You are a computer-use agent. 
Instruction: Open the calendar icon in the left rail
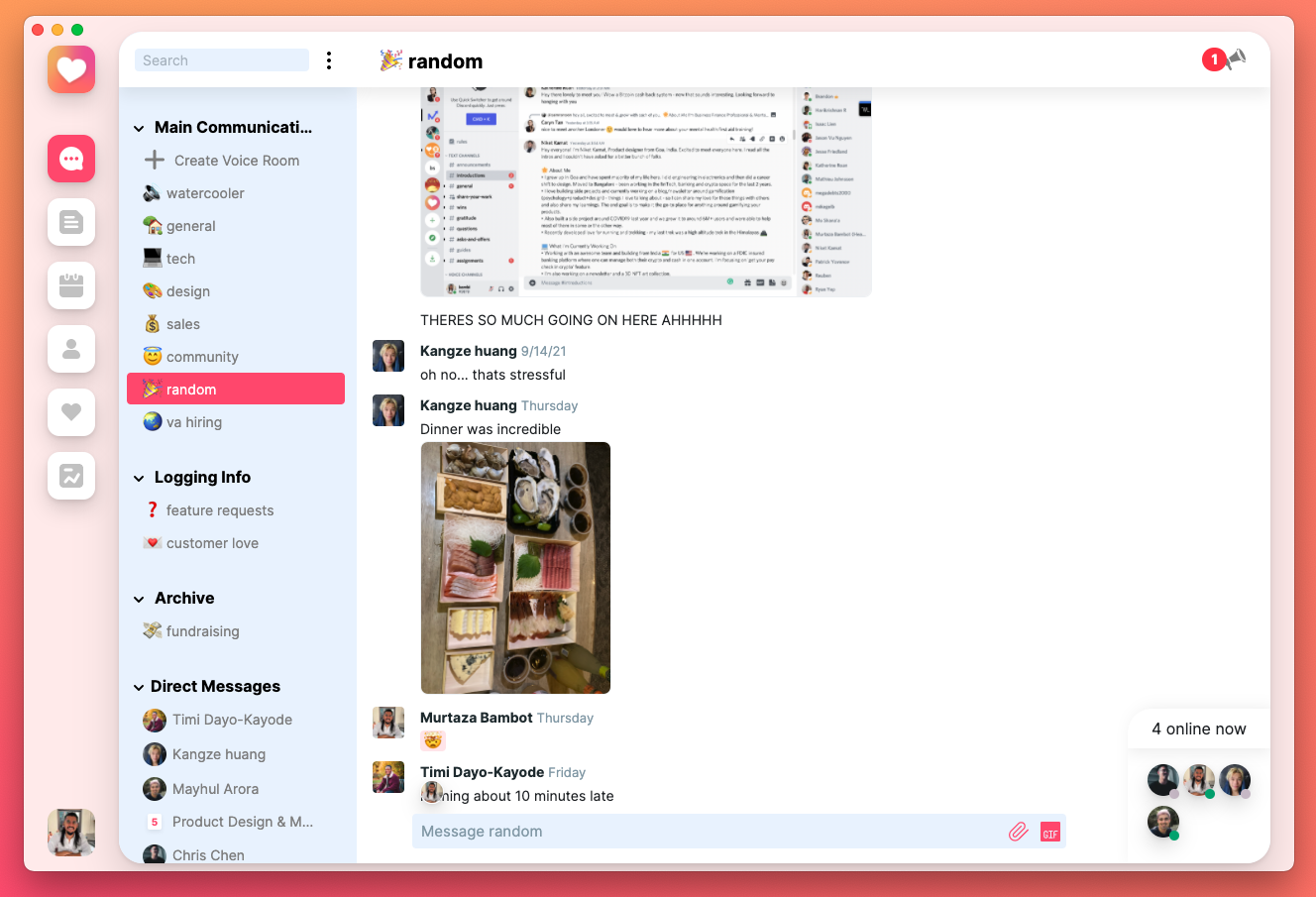[x=71, y=285]
